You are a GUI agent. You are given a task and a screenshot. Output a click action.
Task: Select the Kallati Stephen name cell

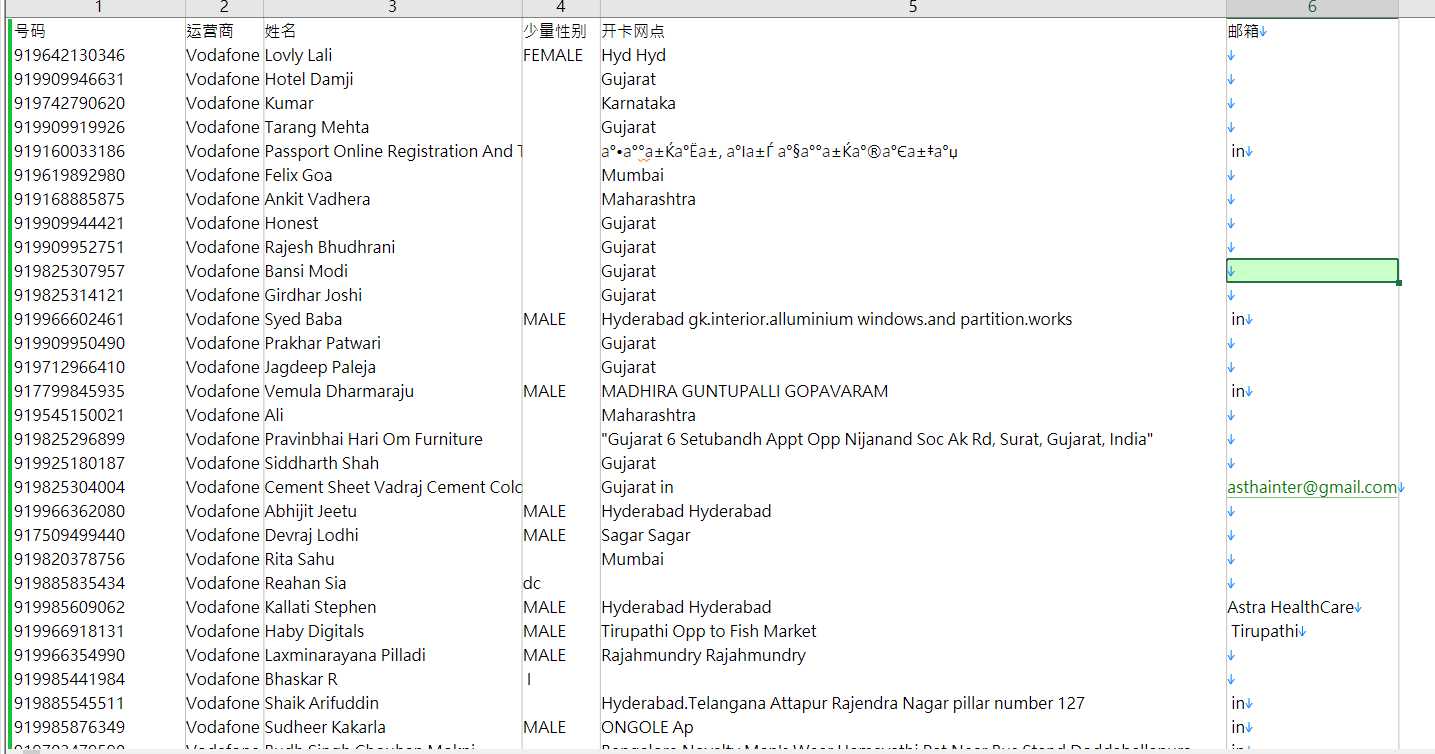click(392, 607)
